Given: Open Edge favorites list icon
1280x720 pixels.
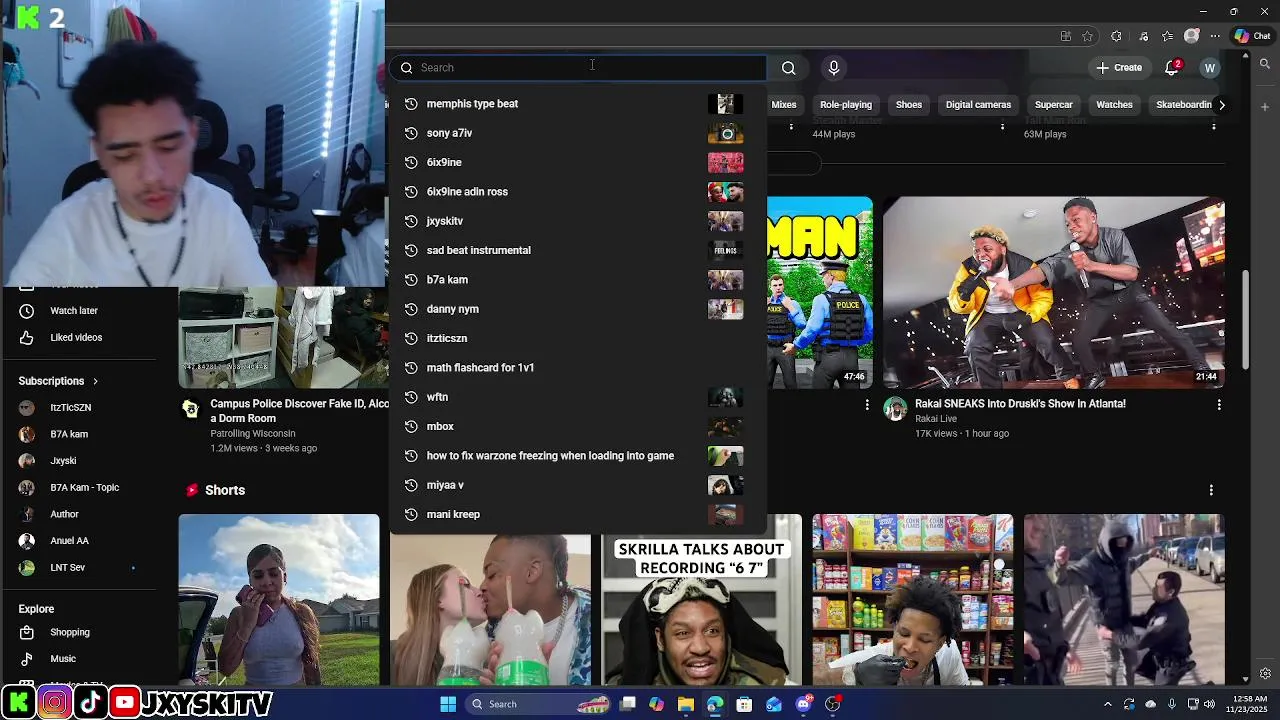Looking at the screenshot, I should tap(1167, 36).
